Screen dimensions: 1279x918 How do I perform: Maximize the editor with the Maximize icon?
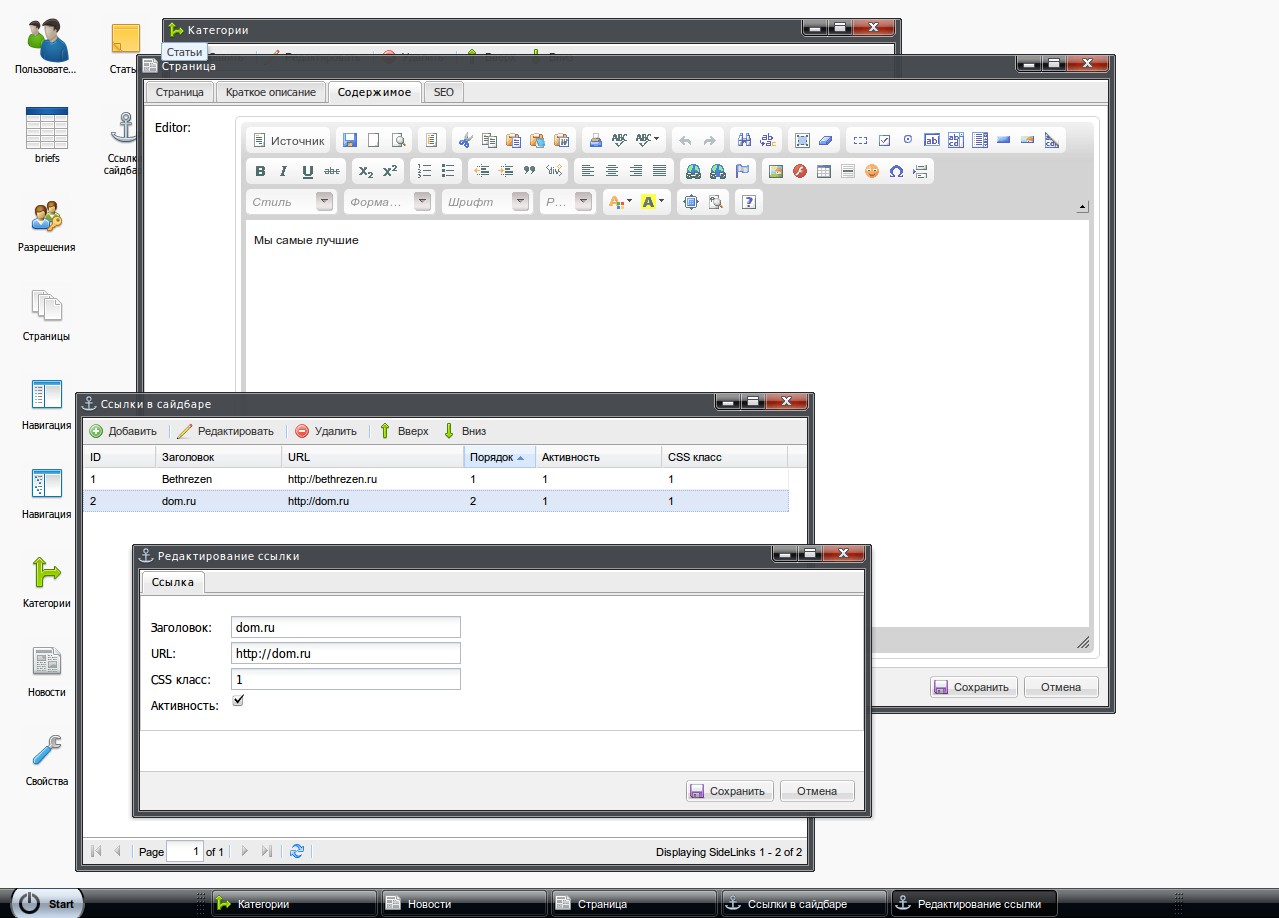point(690,202)
